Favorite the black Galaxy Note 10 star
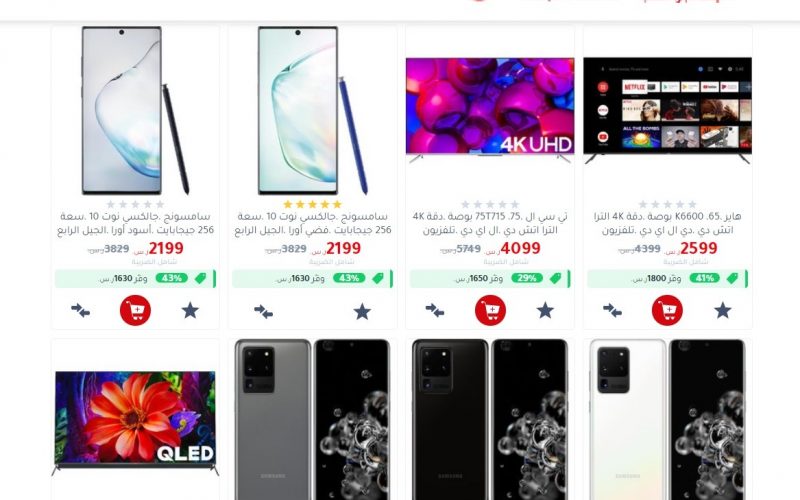800x500 pixels. click(190, 310)
